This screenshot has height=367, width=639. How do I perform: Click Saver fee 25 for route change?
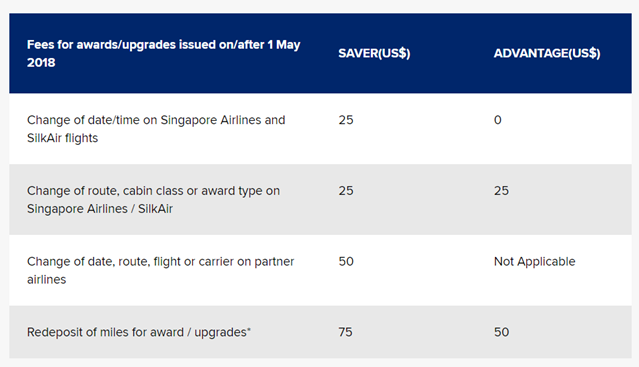click(x=346, y=191)
